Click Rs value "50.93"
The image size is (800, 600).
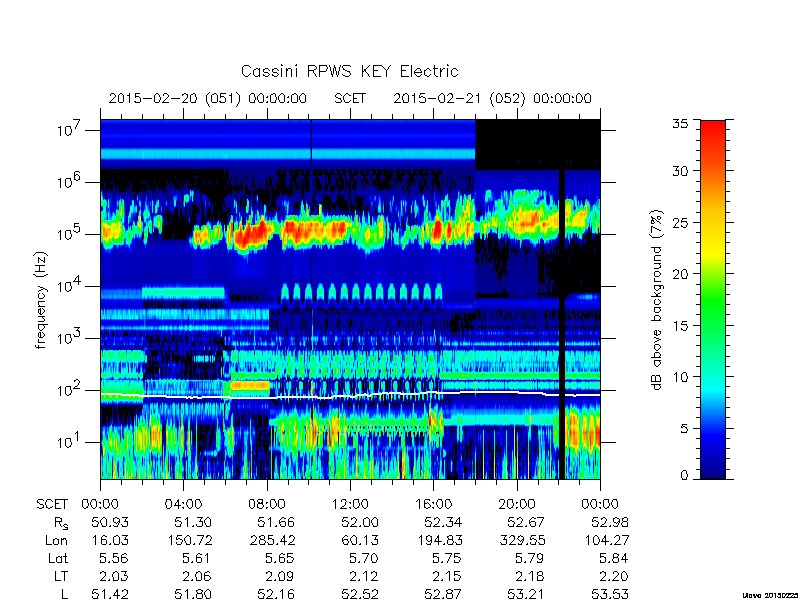[x=110, y=522]
